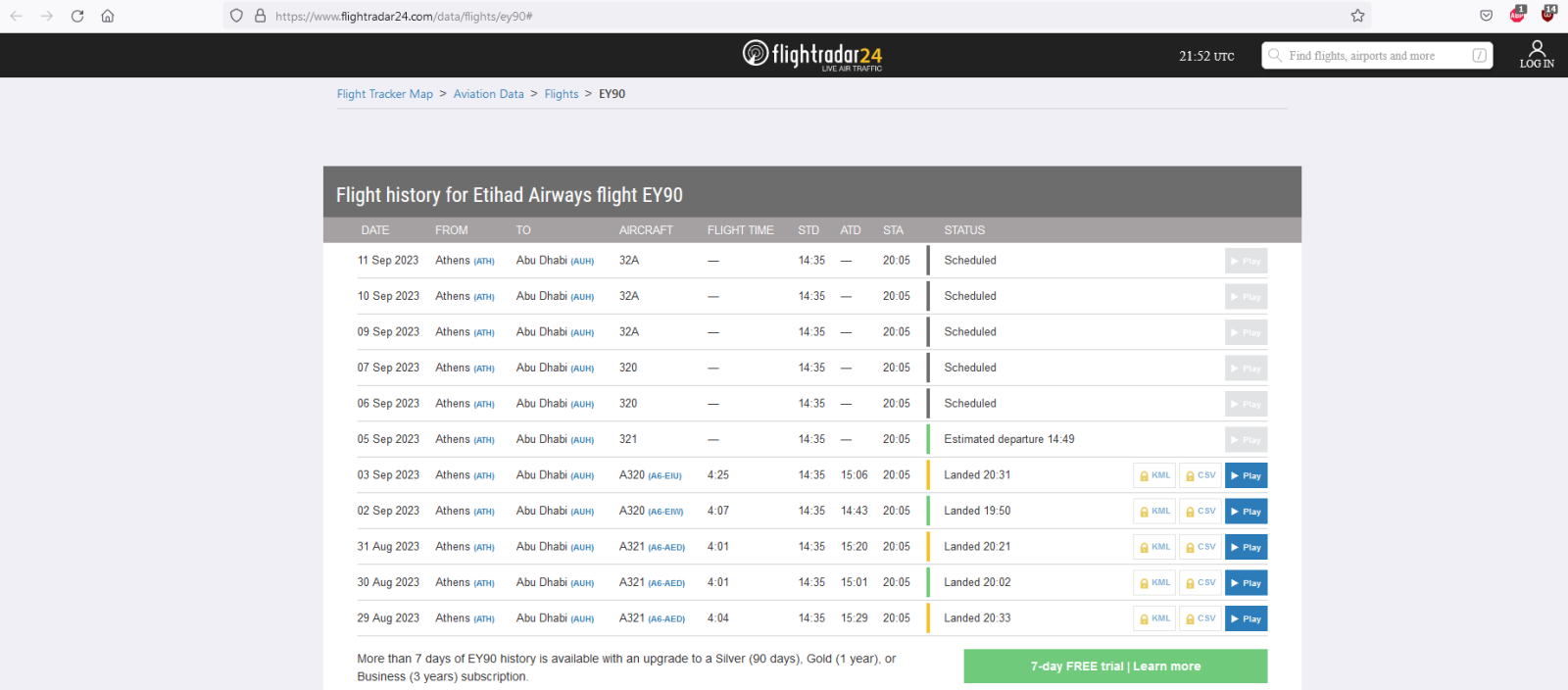The height and width of the screenshot is (690, 1568).
Task: Click the slash shortcut icon in search box
Action: pyautogui.click(x=1480, y=56)
